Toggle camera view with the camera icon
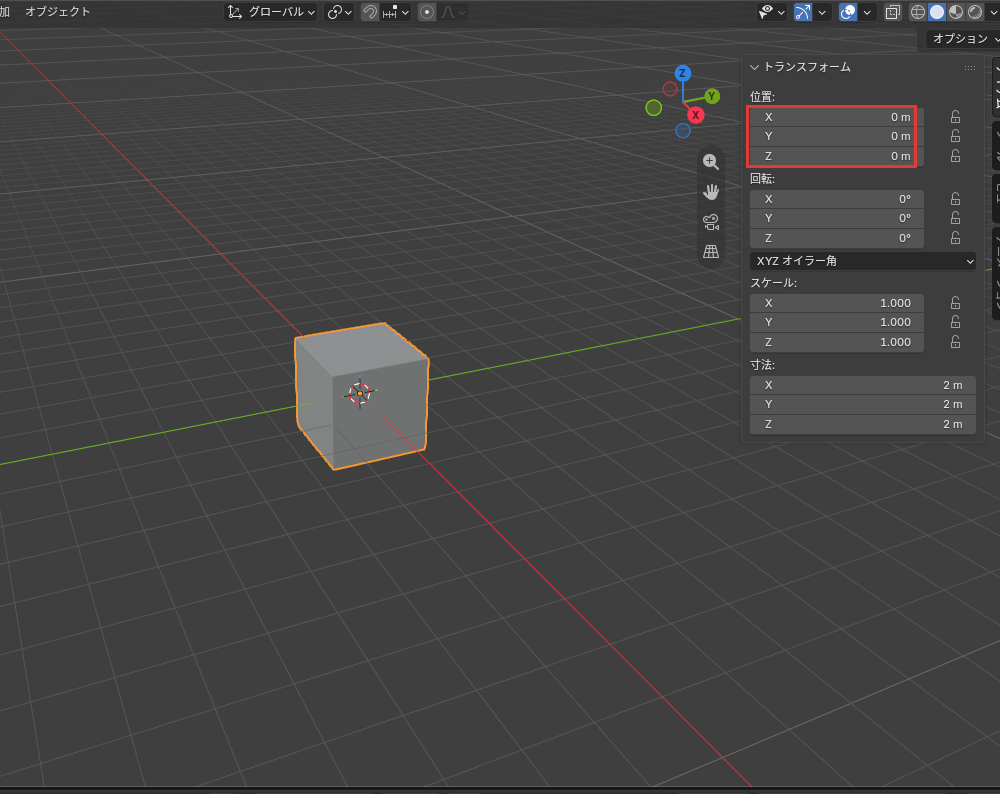 tap(710, 221)
